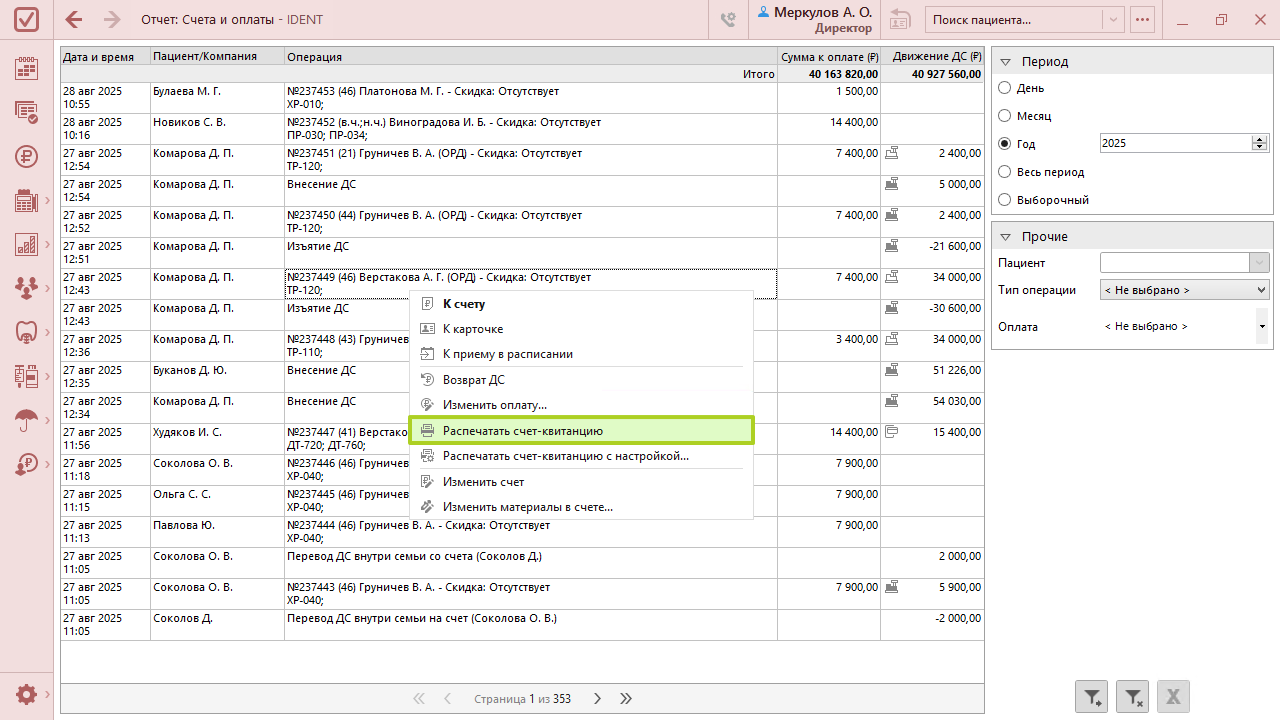Choose Изменить оплату... menu item
The height and width of the screenshot is (720, 1280).
tap(581, 405)
